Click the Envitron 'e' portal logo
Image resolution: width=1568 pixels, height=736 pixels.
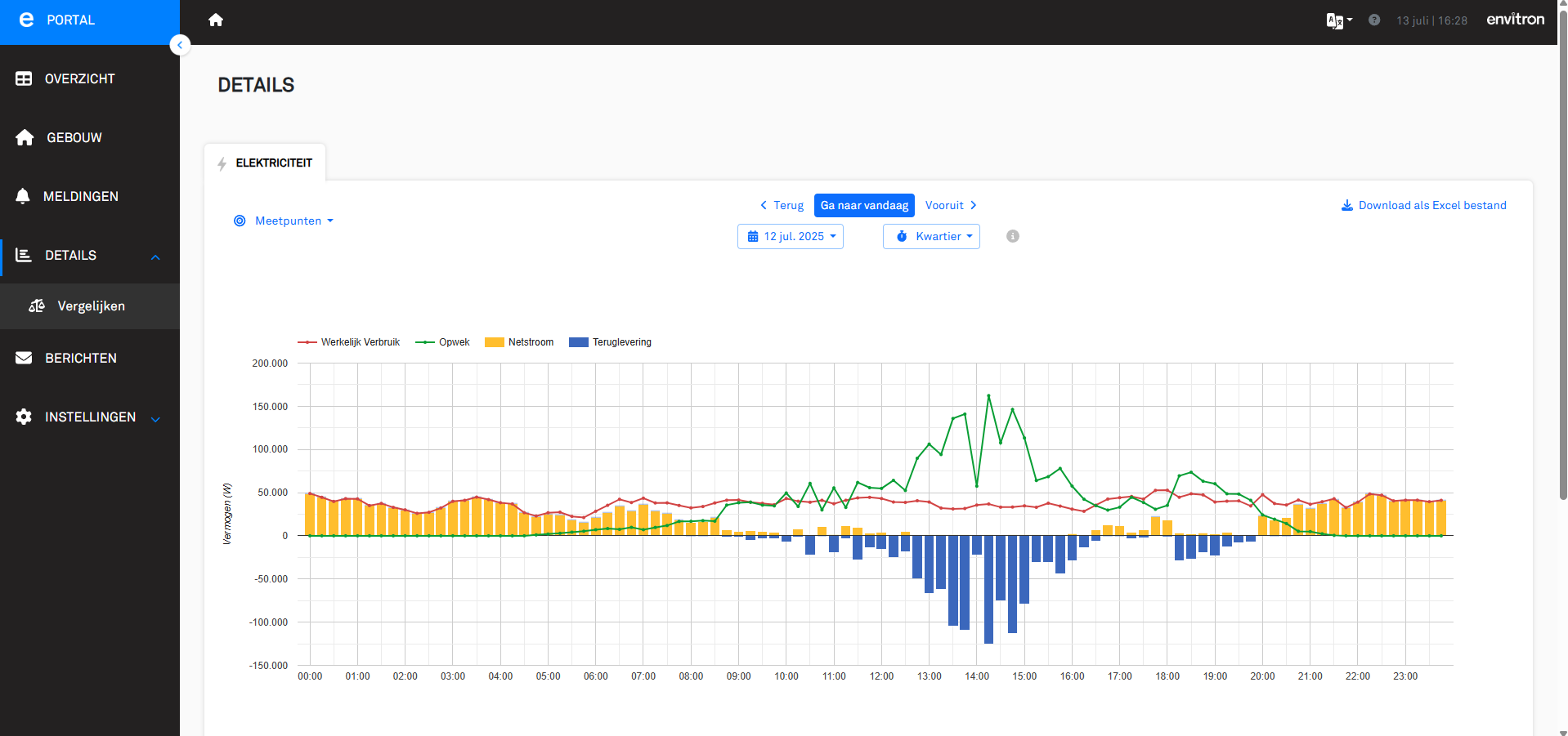26,20
